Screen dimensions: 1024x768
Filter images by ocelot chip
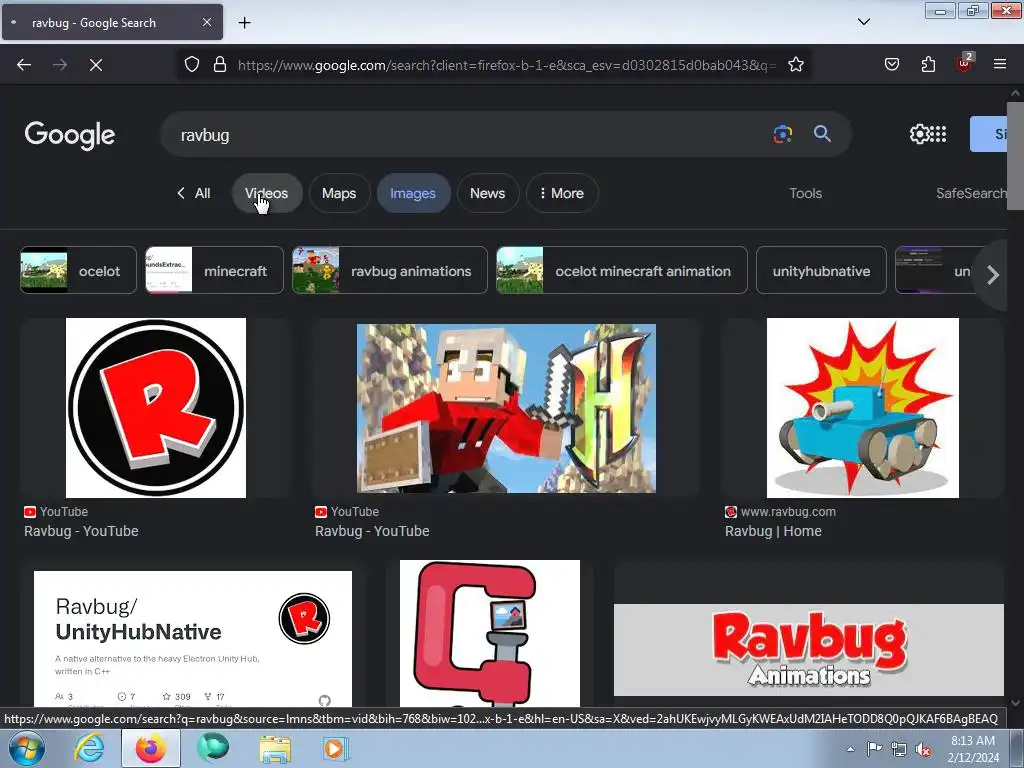point(78,270)
